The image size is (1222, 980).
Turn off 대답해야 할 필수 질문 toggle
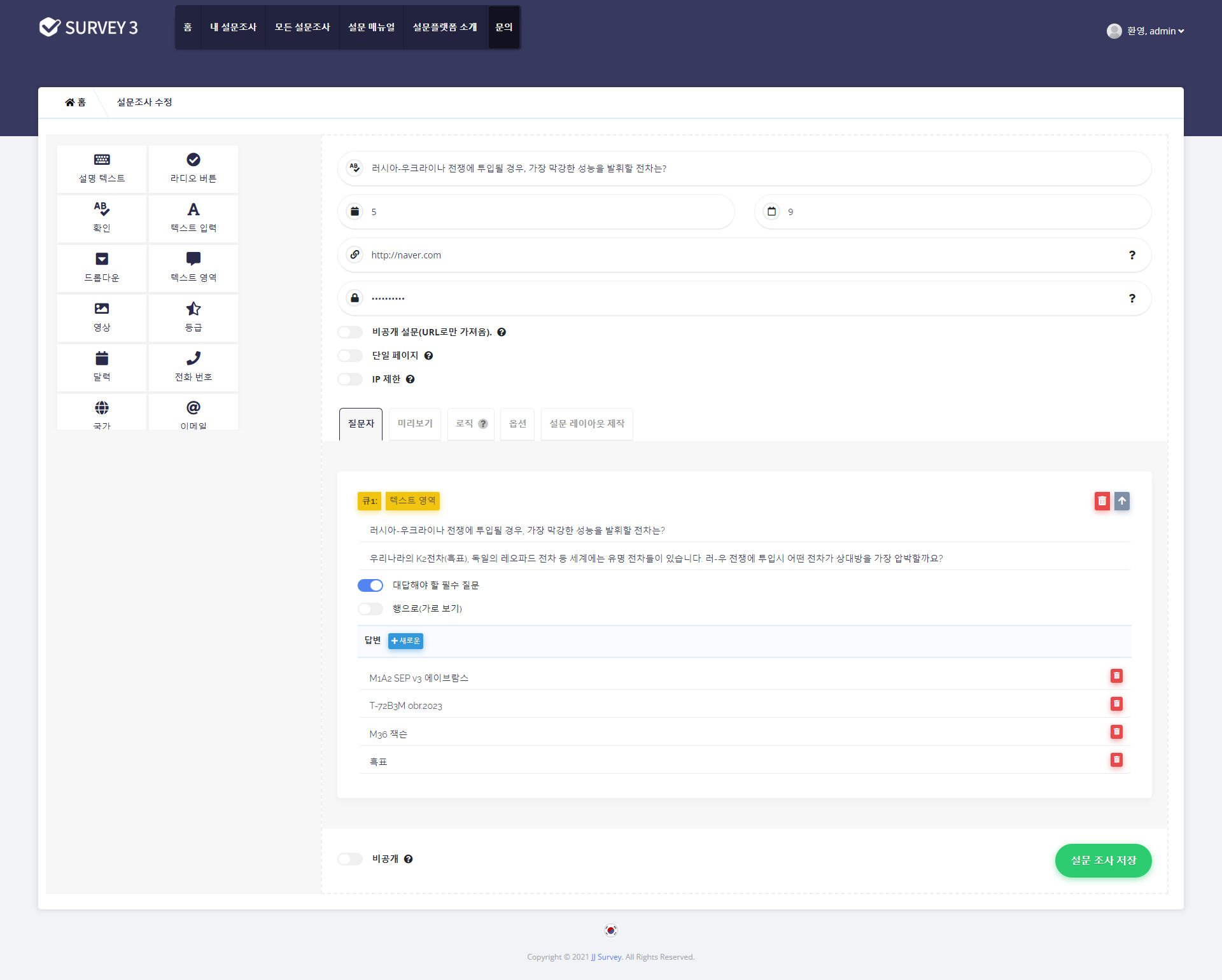(370, 585)
